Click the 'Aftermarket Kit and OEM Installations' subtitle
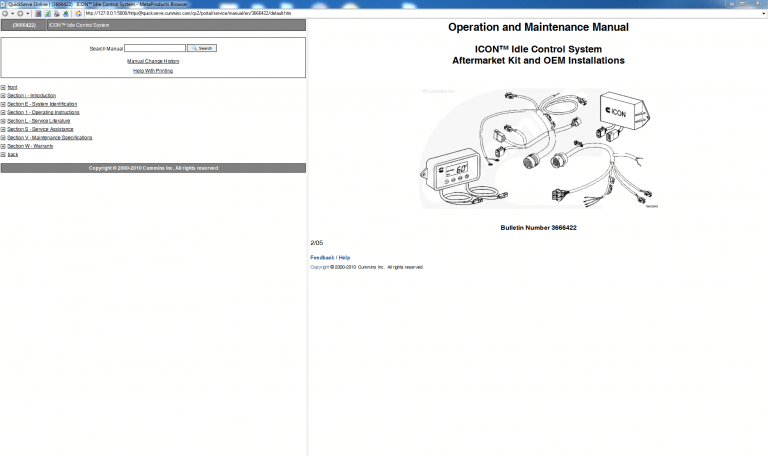Screen dimensions: 768x456 tap(538, 61)
